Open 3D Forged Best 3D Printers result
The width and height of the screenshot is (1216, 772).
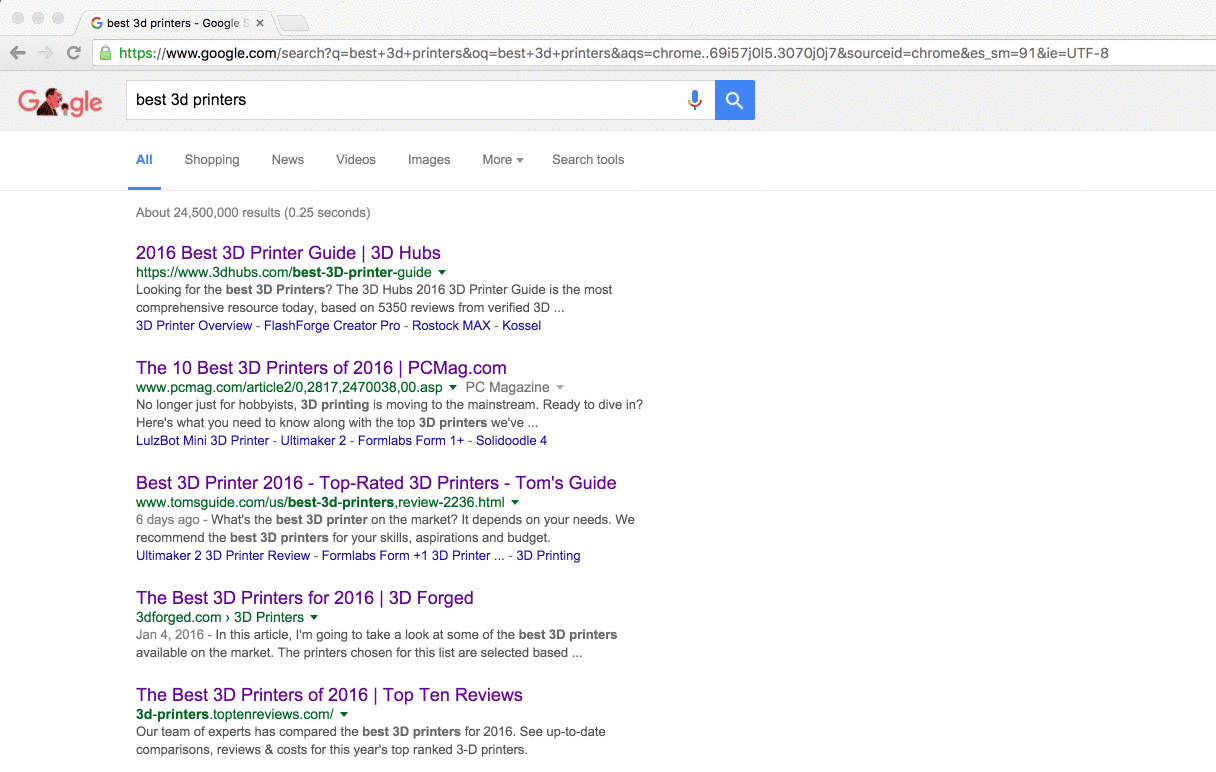[x=305, y=598]
